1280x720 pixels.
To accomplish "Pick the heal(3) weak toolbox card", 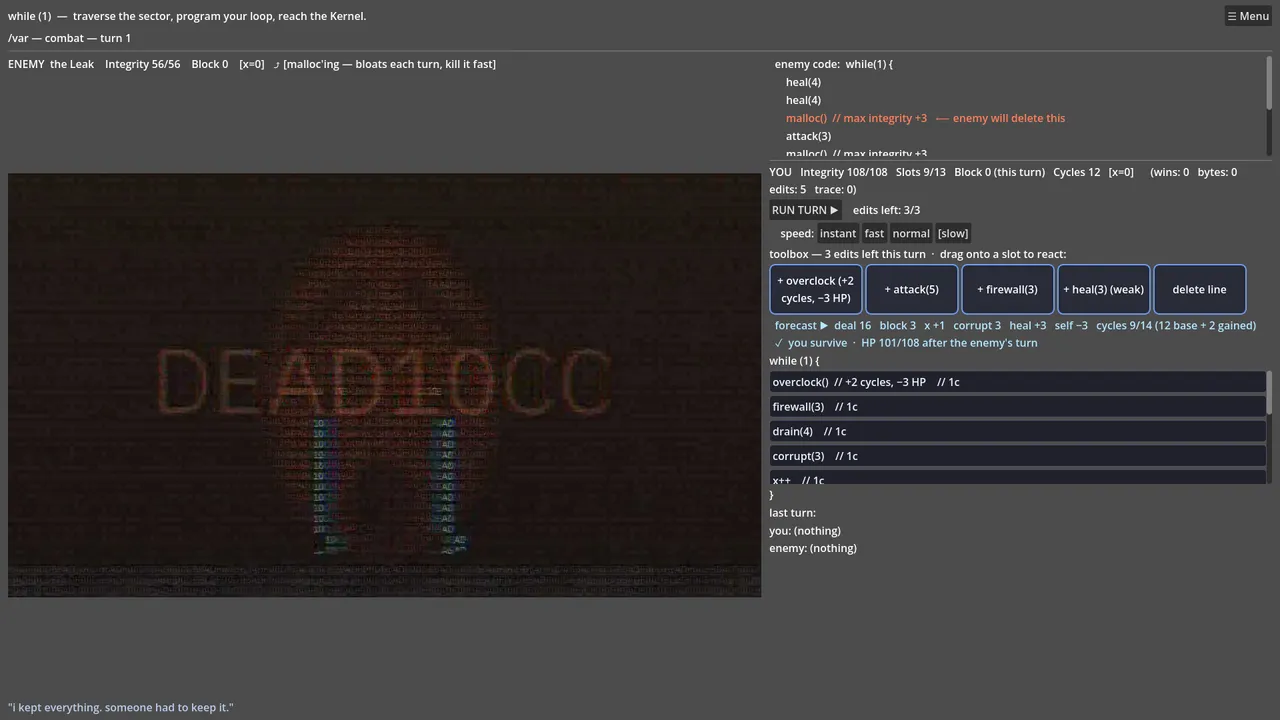I will click(1104, 289).
